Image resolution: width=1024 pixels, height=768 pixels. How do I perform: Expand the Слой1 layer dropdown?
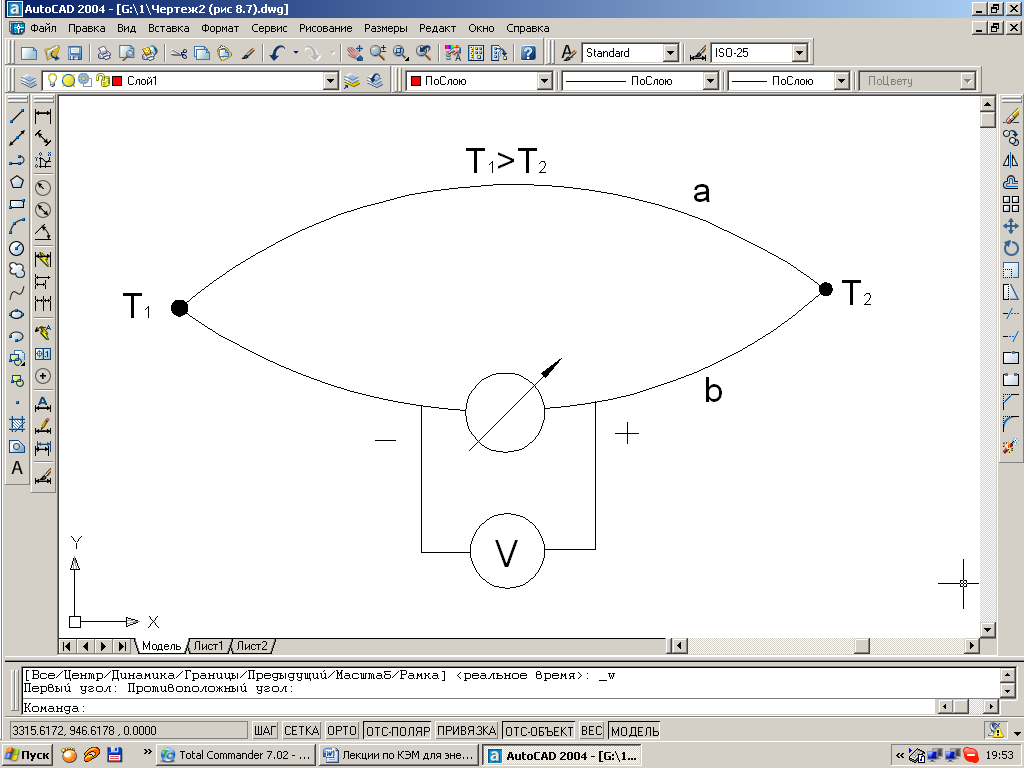click(331, 81)
